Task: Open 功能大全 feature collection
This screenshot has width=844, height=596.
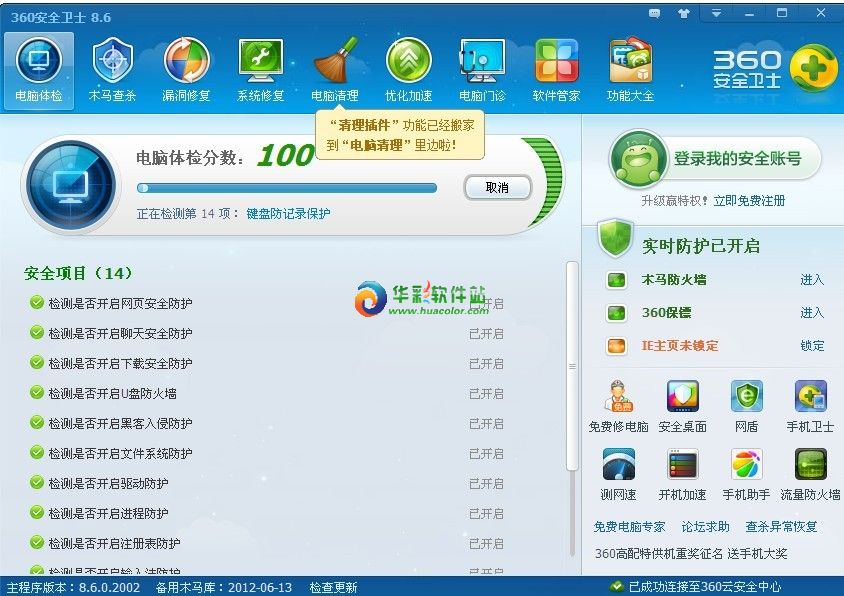Action: click(630, 71)
